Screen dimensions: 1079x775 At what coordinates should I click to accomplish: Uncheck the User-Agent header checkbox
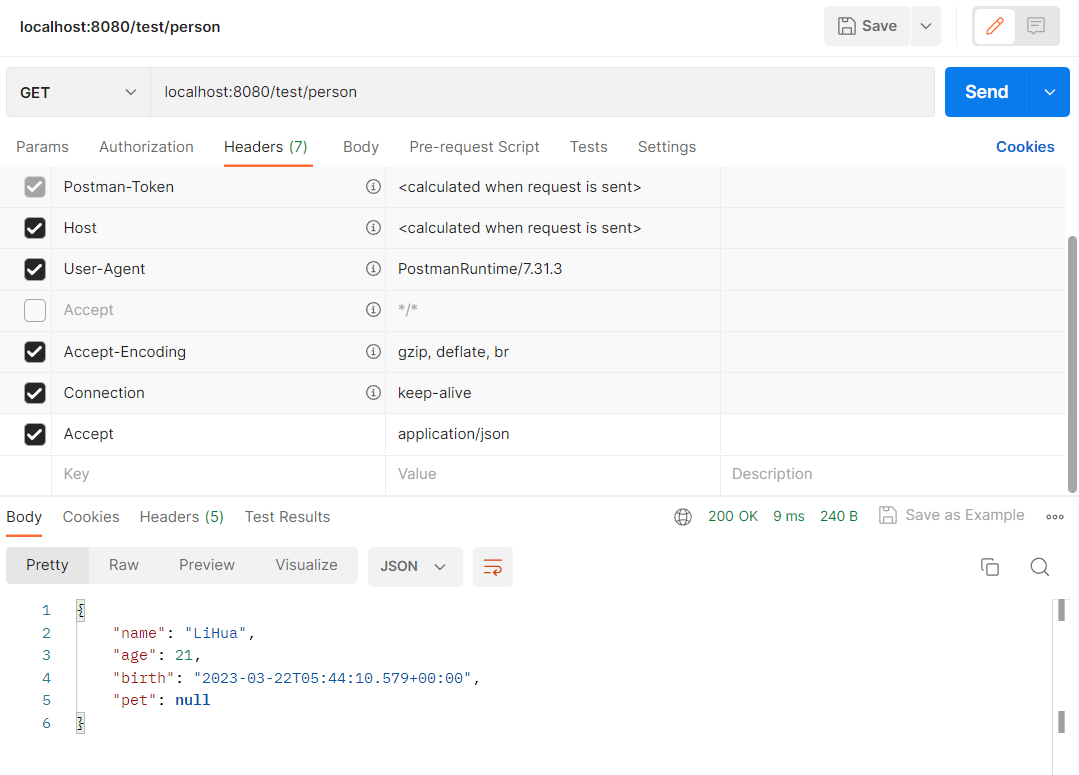point(35,269)
